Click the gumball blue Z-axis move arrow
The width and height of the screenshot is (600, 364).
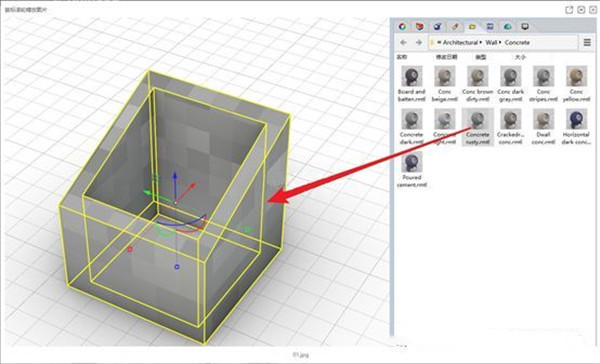[175, 177]
